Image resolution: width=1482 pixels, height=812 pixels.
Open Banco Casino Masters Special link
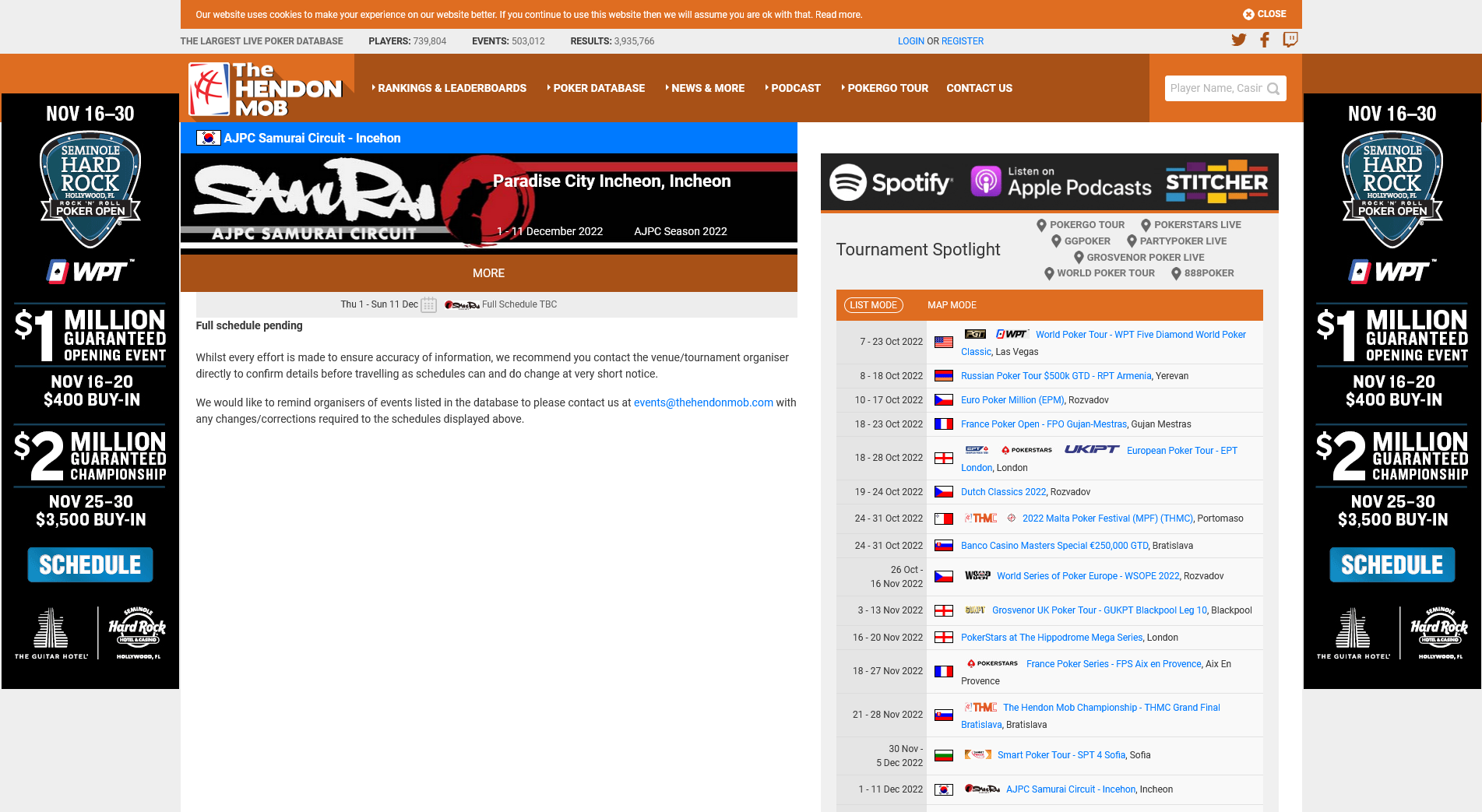coord(1054,546)
